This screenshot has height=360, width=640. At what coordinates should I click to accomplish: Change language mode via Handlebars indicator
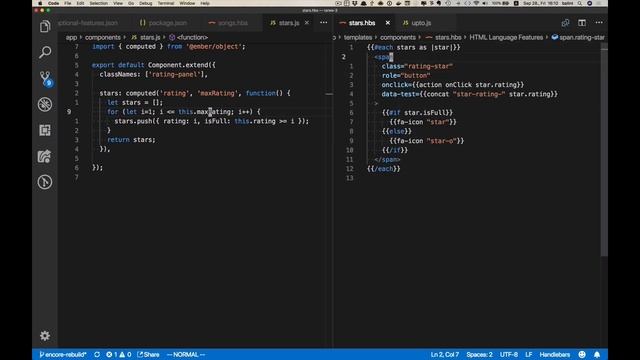(x=555, y=355)
